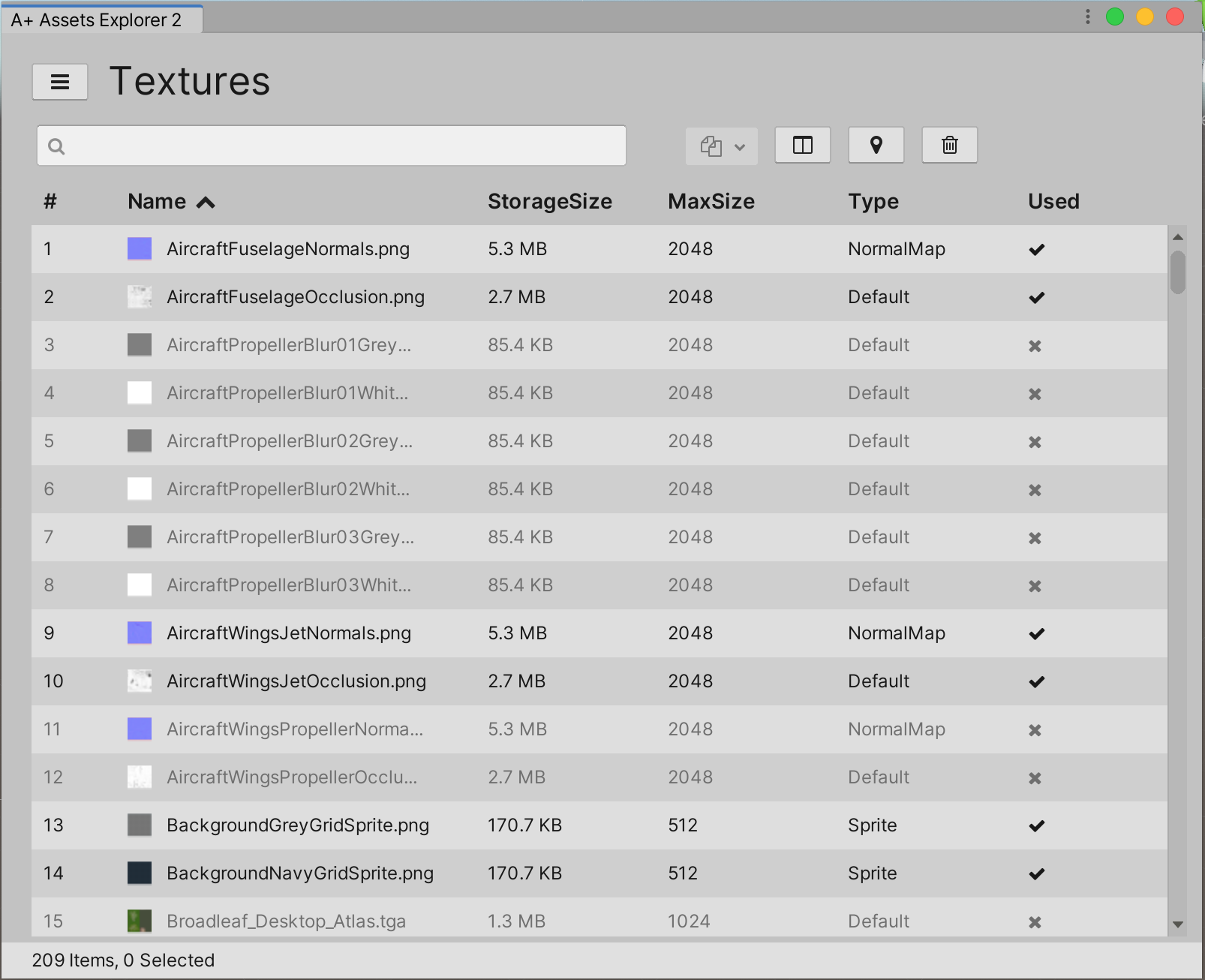Sort by Name column arrow

[x=206, y=202]
